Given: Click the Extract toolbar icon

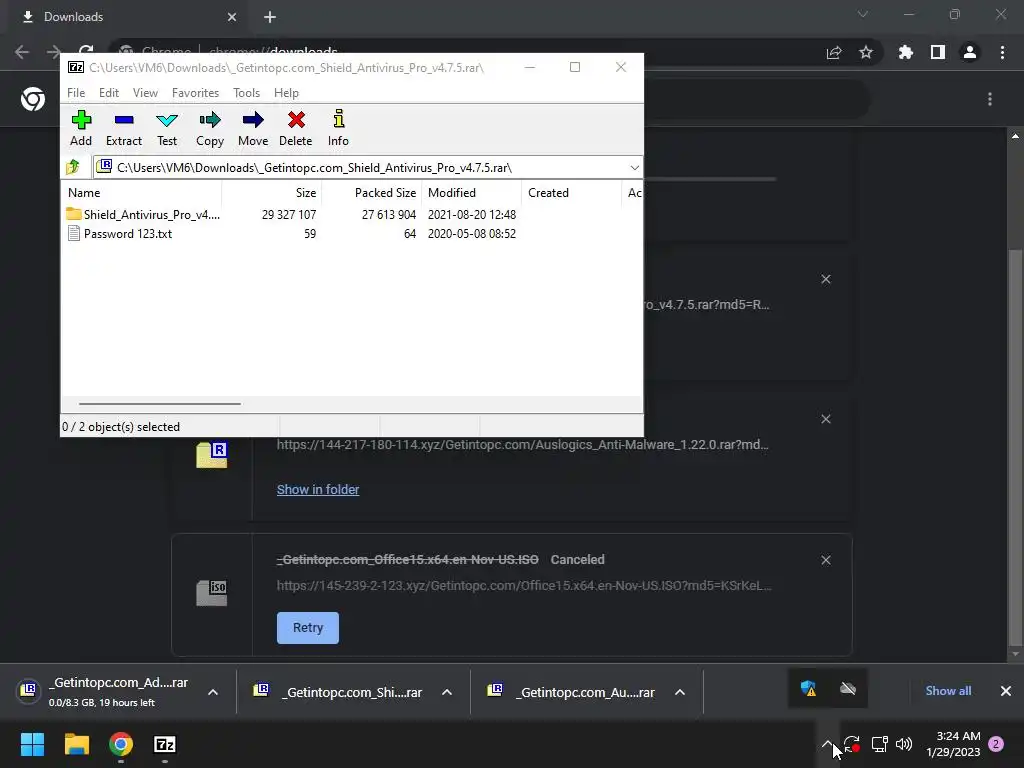Looking at the screenshot, I should click(x=123, y=128).
